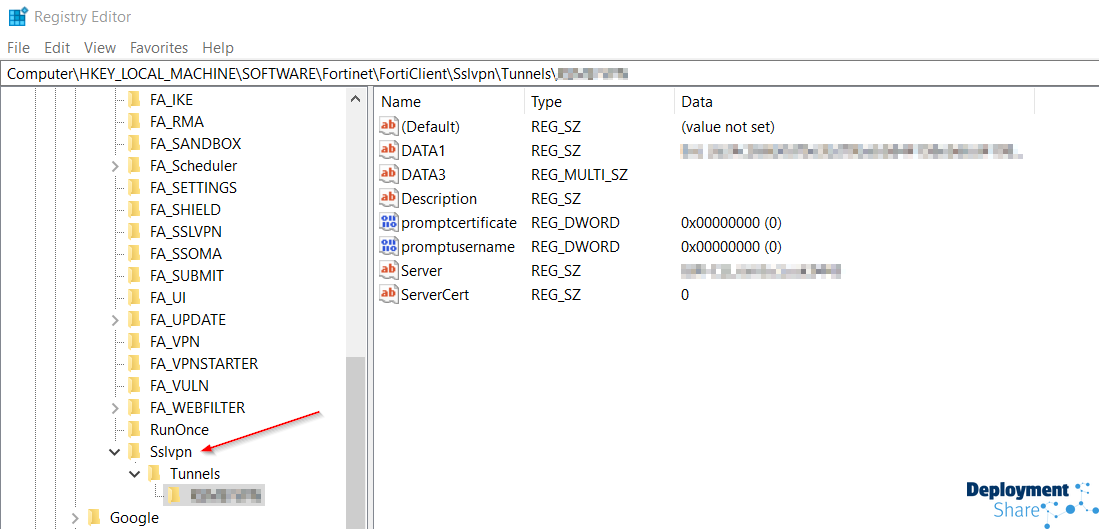Click the Tunnels folder icon
This screenshot has width=1099, height=529.
(155, 473)
